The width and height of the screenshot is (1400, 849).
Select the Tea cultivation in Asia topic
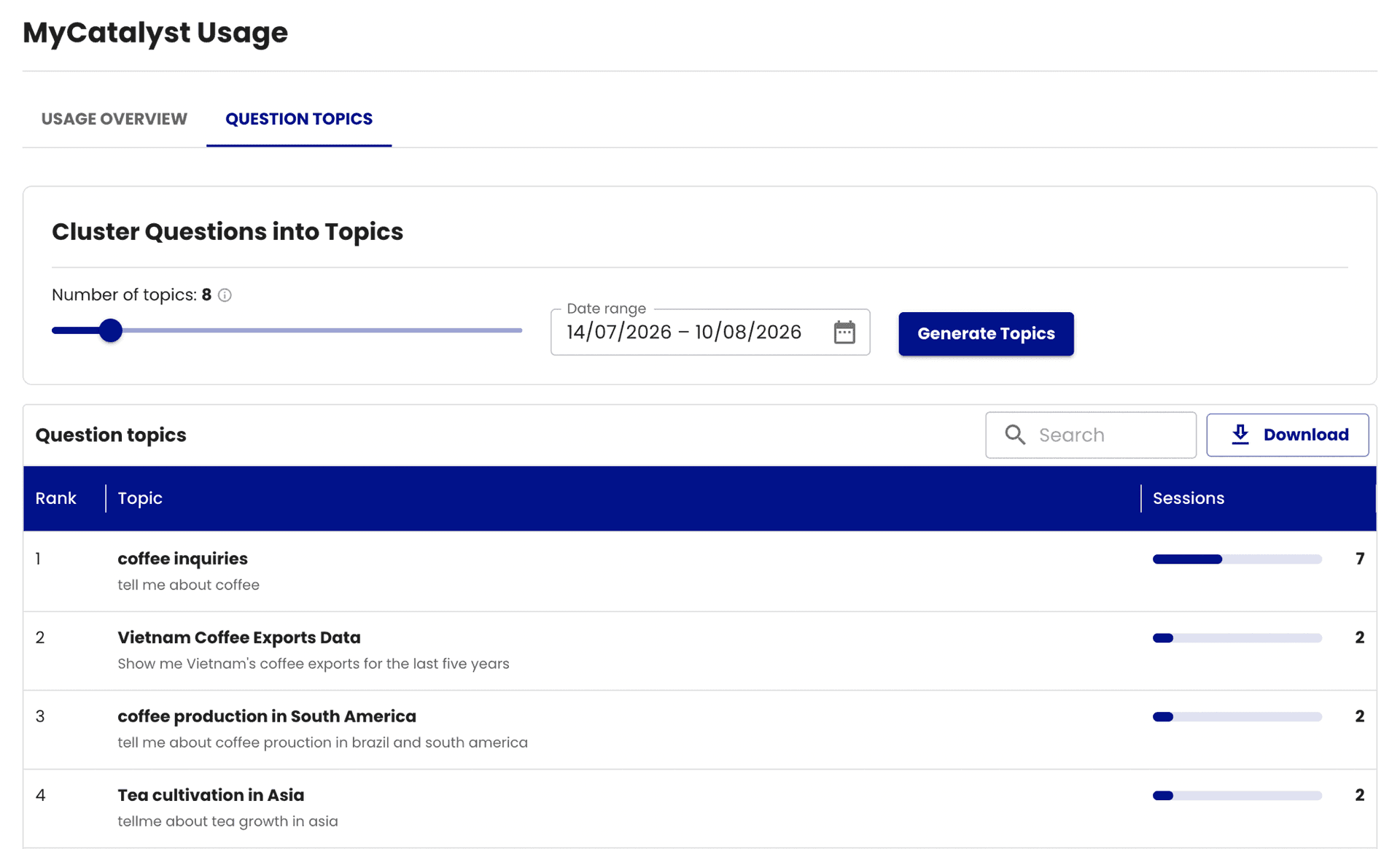[x=211, y=795]
